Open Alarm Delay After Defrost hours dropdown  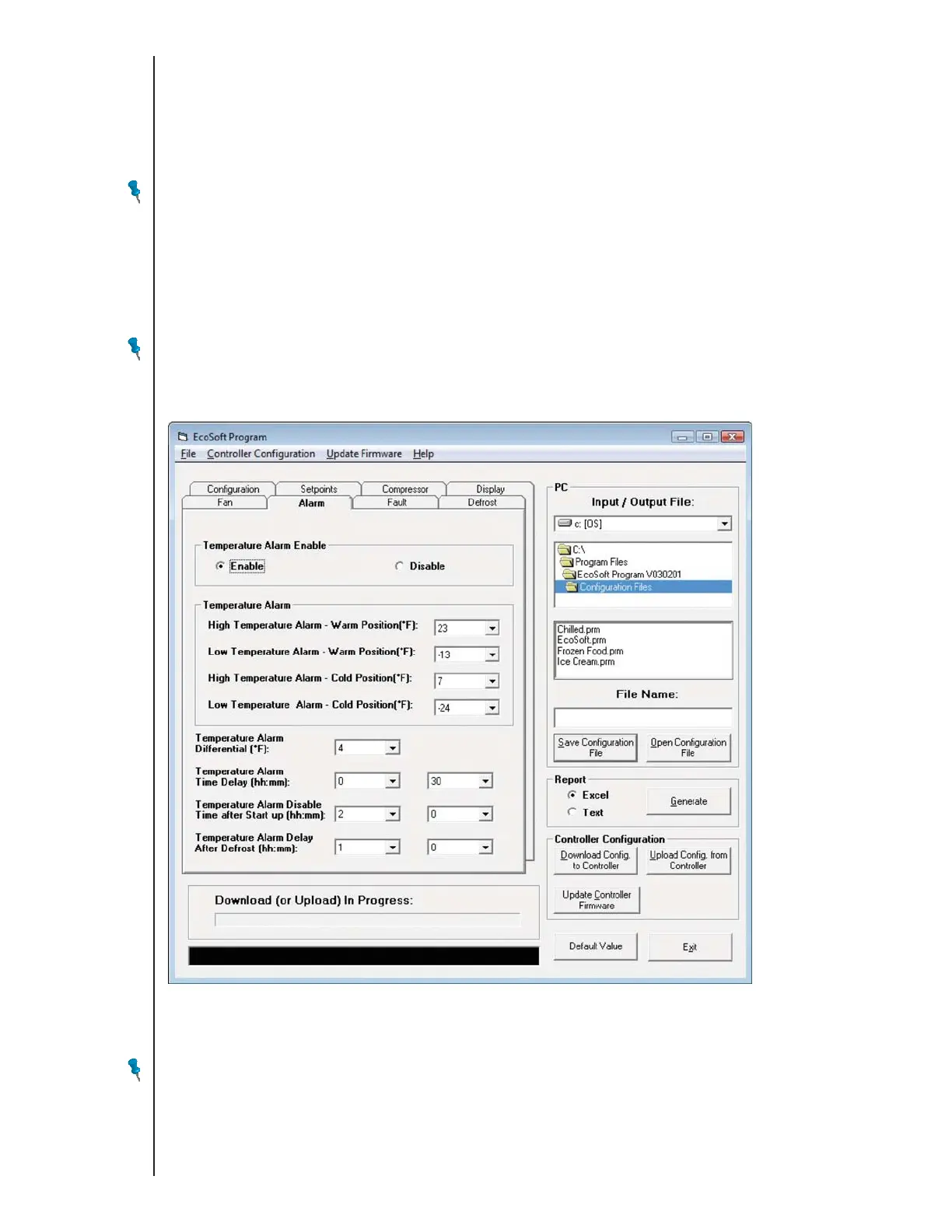(x=393, y=848)
